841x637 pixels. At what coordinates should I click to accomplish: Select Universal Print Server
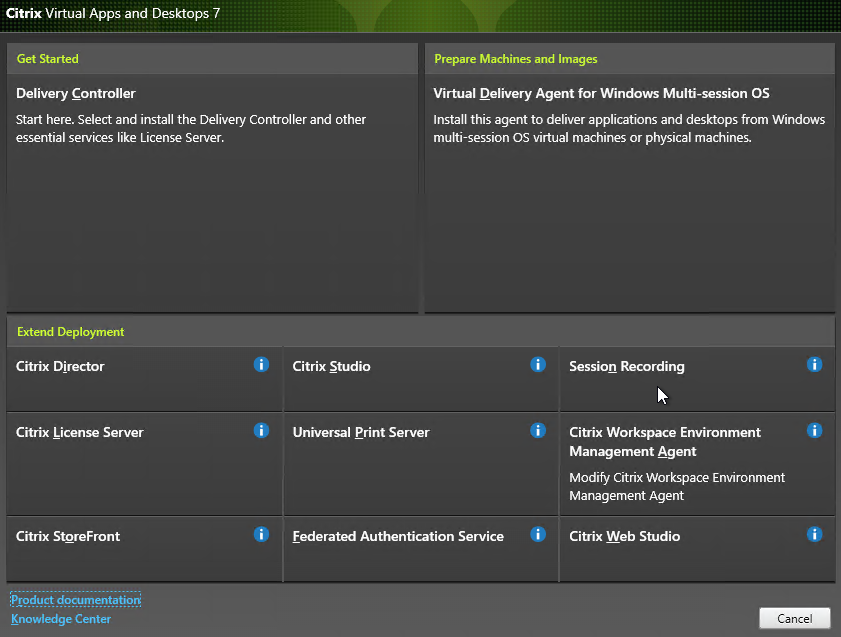coord(361,432)
